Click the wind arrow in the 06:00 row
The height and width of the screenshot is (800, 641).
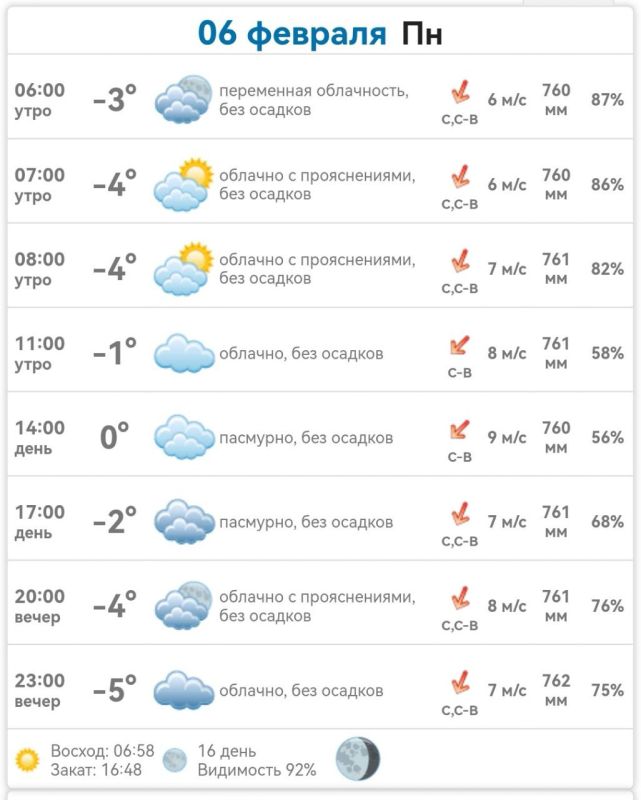(x=460, y=92)
